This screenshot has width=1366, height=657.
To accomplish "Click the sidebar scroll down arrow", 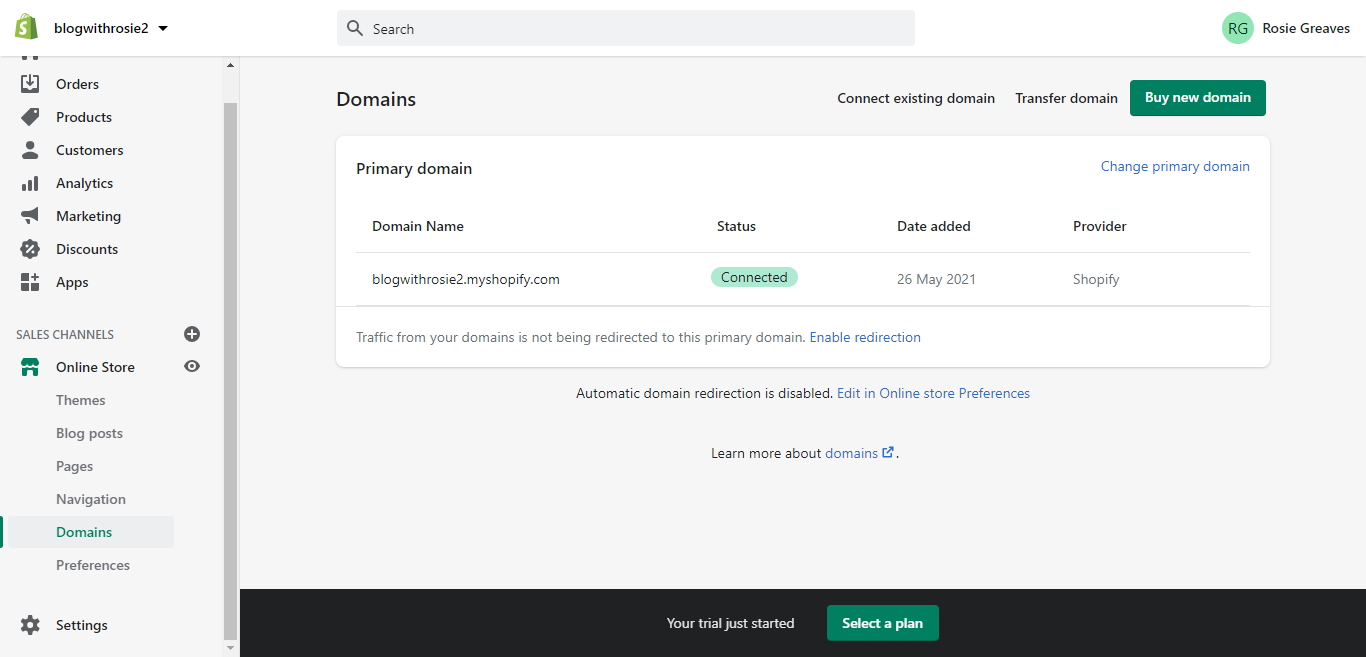I will [231, 648].
